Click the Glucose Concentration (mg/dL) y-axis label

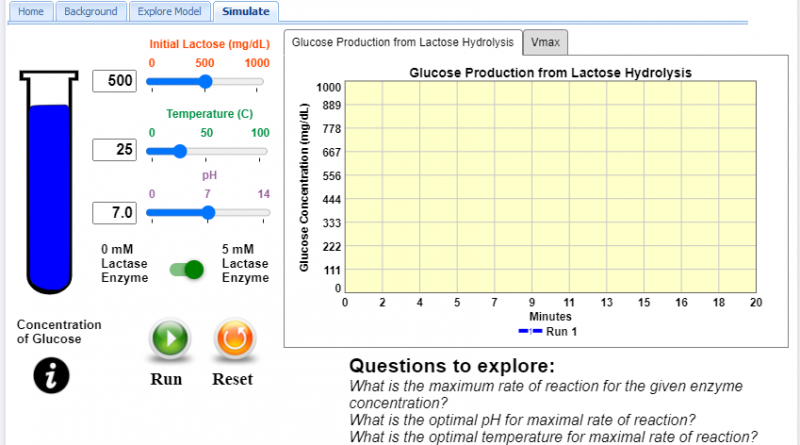pyautogui.click(x=304, y=188)
